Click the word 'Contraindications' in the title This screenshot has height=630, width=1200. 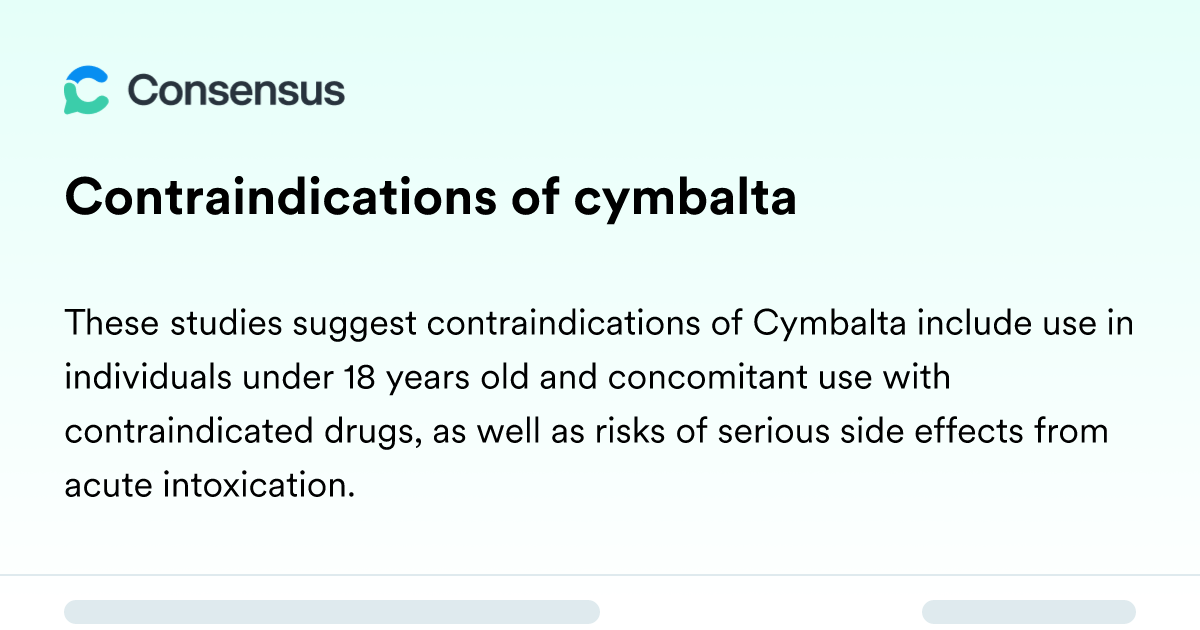(x=280, y=197)
